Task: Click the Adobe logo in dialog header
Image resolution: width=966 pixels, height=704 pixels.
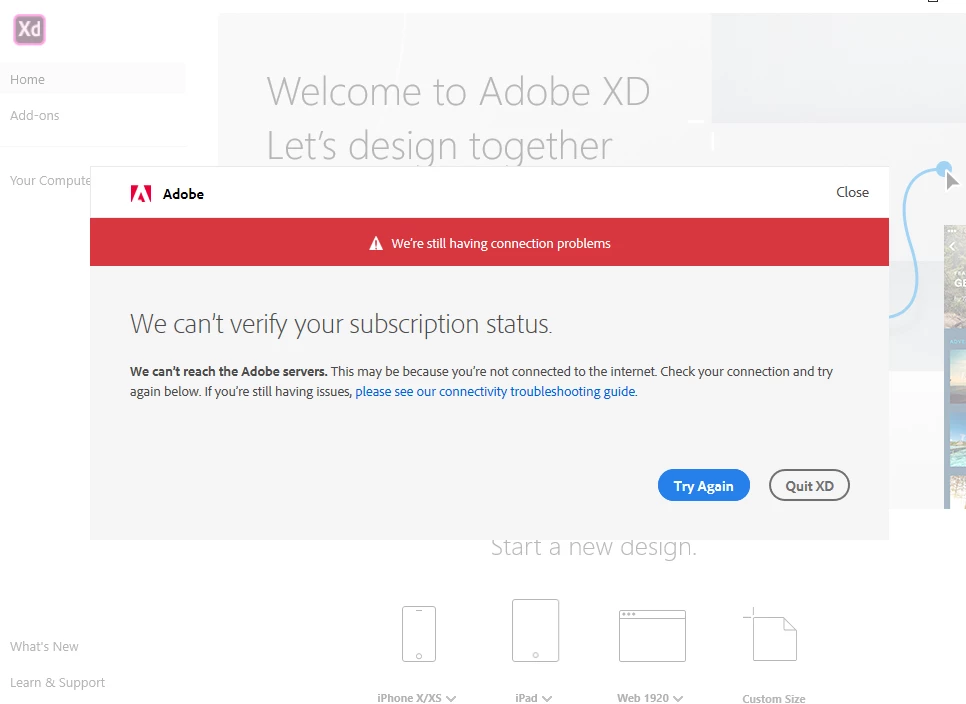Action: 140,194
